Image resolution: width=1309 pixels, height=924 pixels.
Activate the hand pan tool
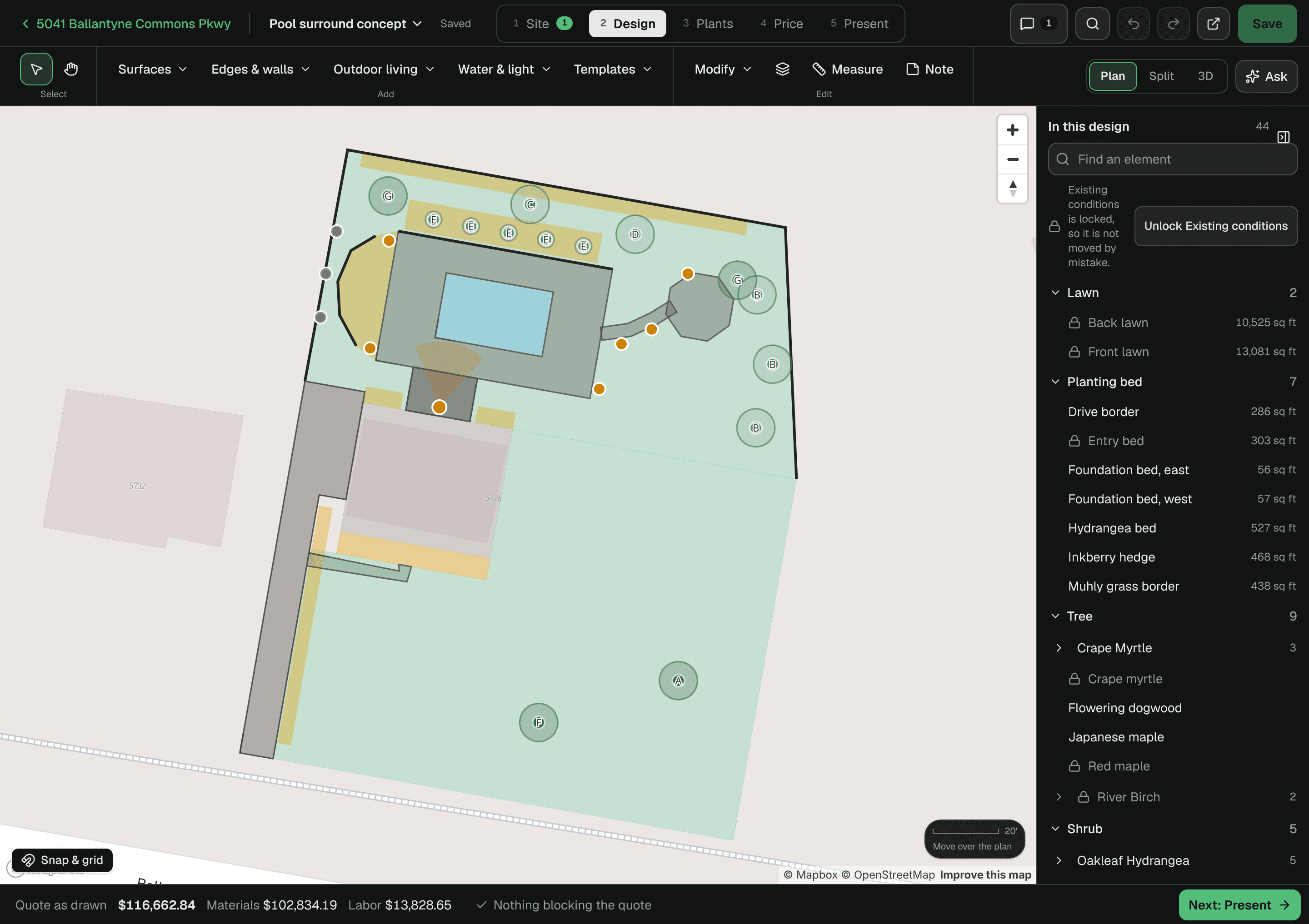71,70
